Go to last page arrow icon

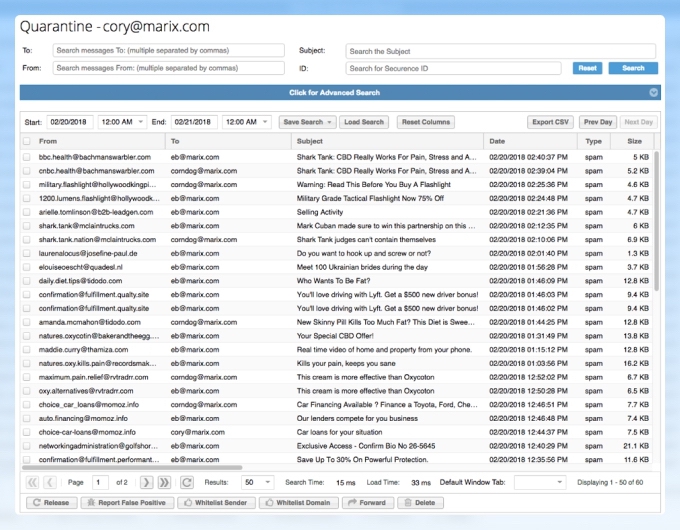coord(164,482)
